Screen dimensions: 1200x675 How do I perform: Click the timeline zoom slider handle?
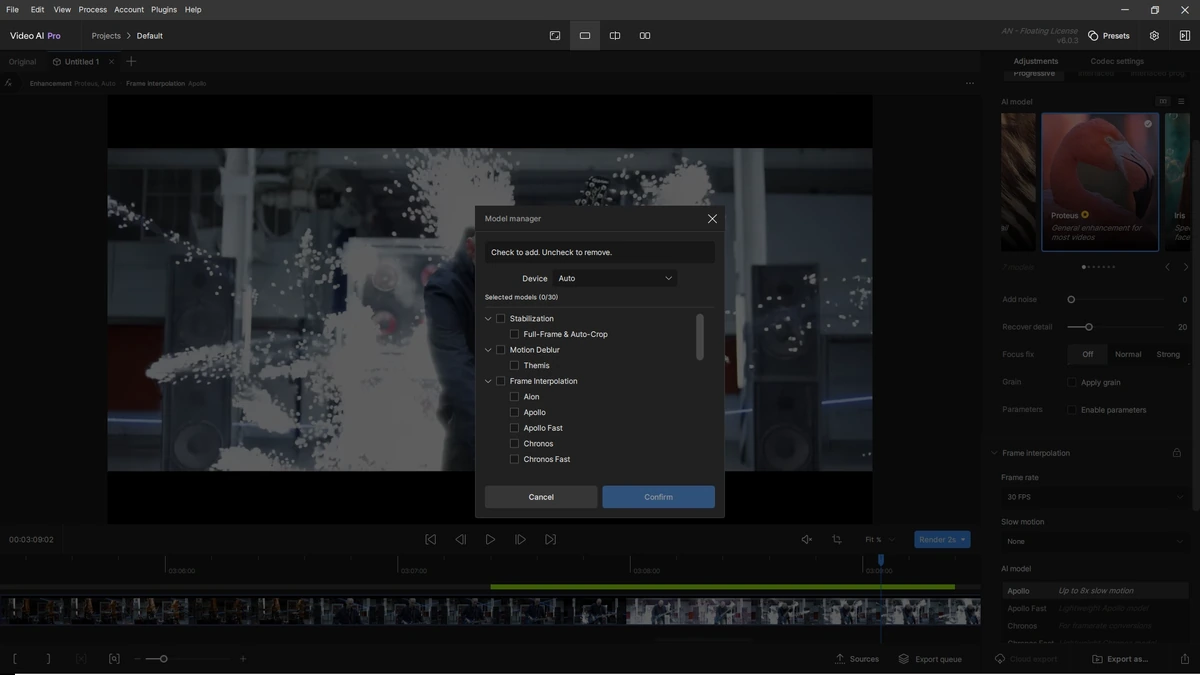click(x=163, y=659)
